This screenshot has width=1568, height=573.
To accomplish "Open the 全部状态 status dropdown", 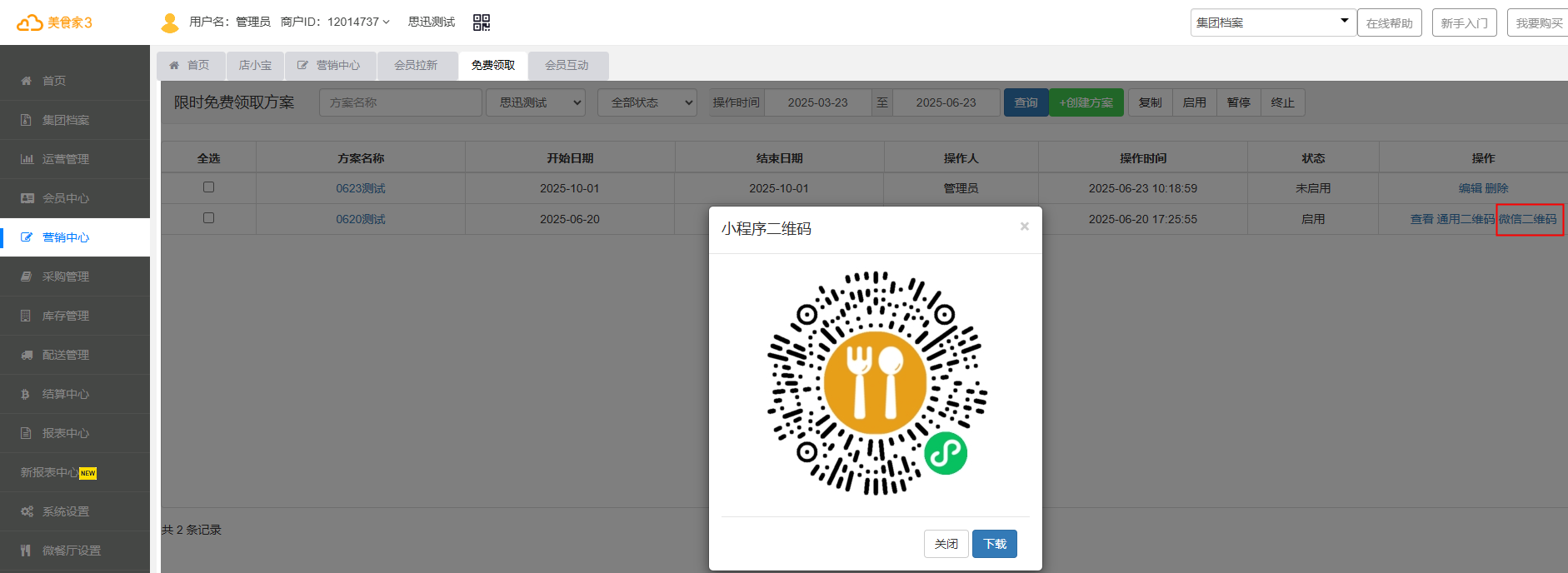I will (x=647, y=102).
